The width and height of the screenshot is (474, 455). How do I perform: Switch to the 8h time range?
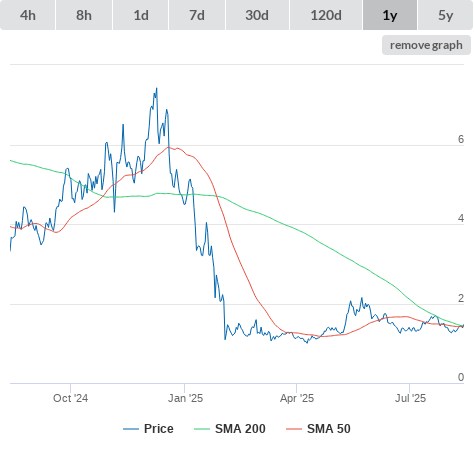click(x=84, y=15)
